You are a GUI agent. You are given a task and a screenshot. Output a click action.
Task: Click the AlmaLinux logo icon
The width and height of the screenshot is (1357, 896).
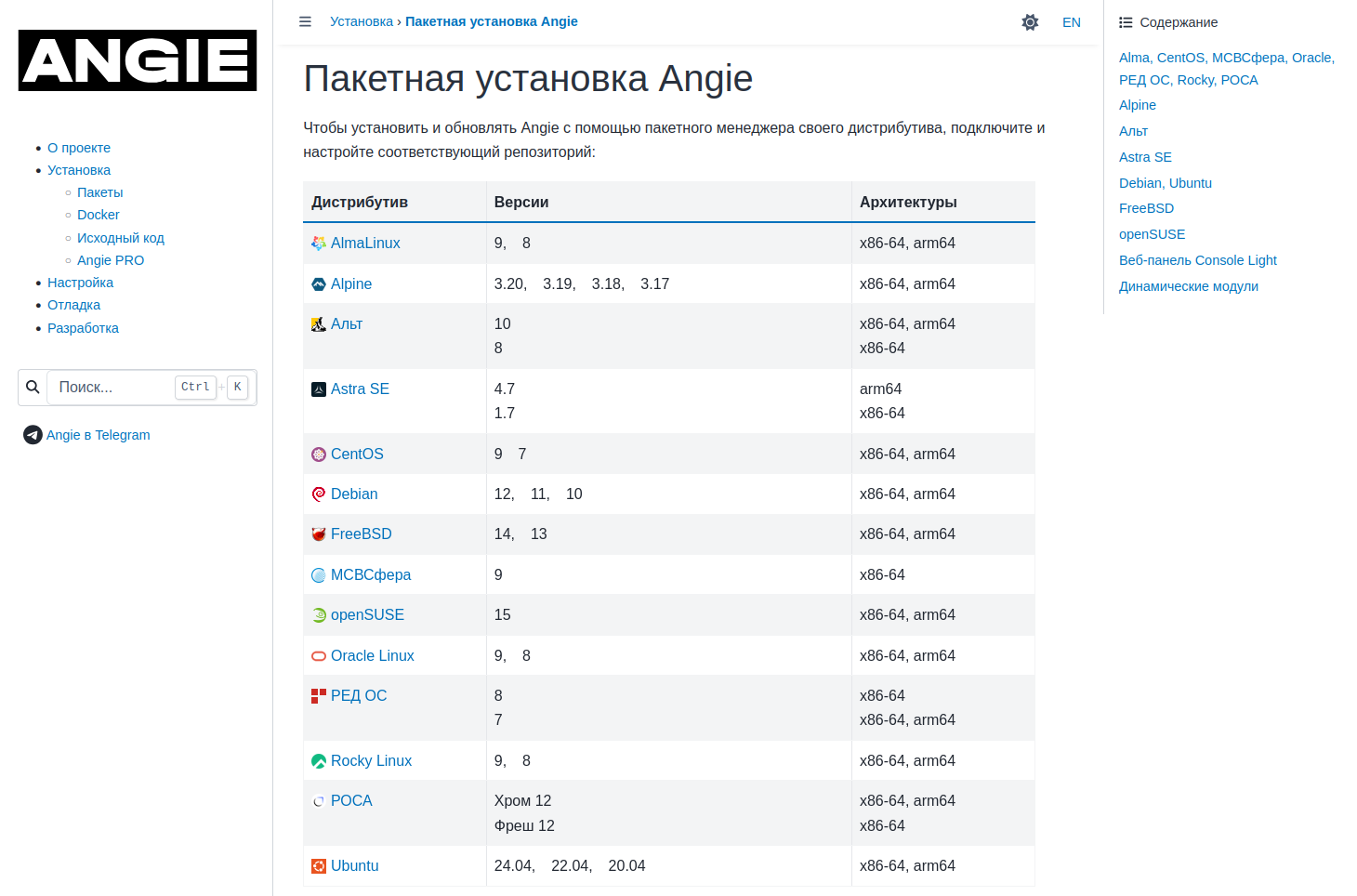[319, 243]
